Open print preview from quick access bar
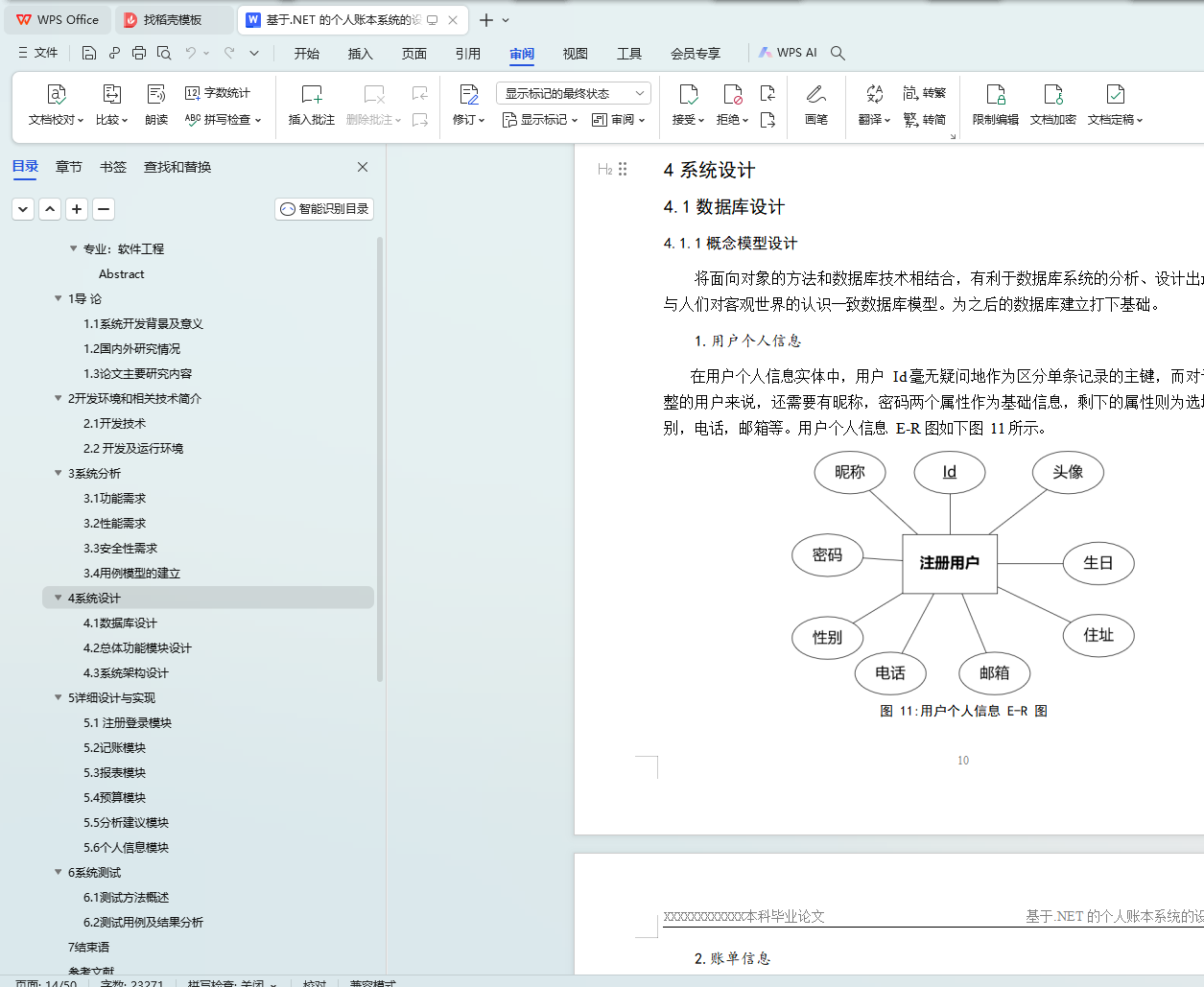The width and height of the screenshot is (1204, 987). (164, 53)
